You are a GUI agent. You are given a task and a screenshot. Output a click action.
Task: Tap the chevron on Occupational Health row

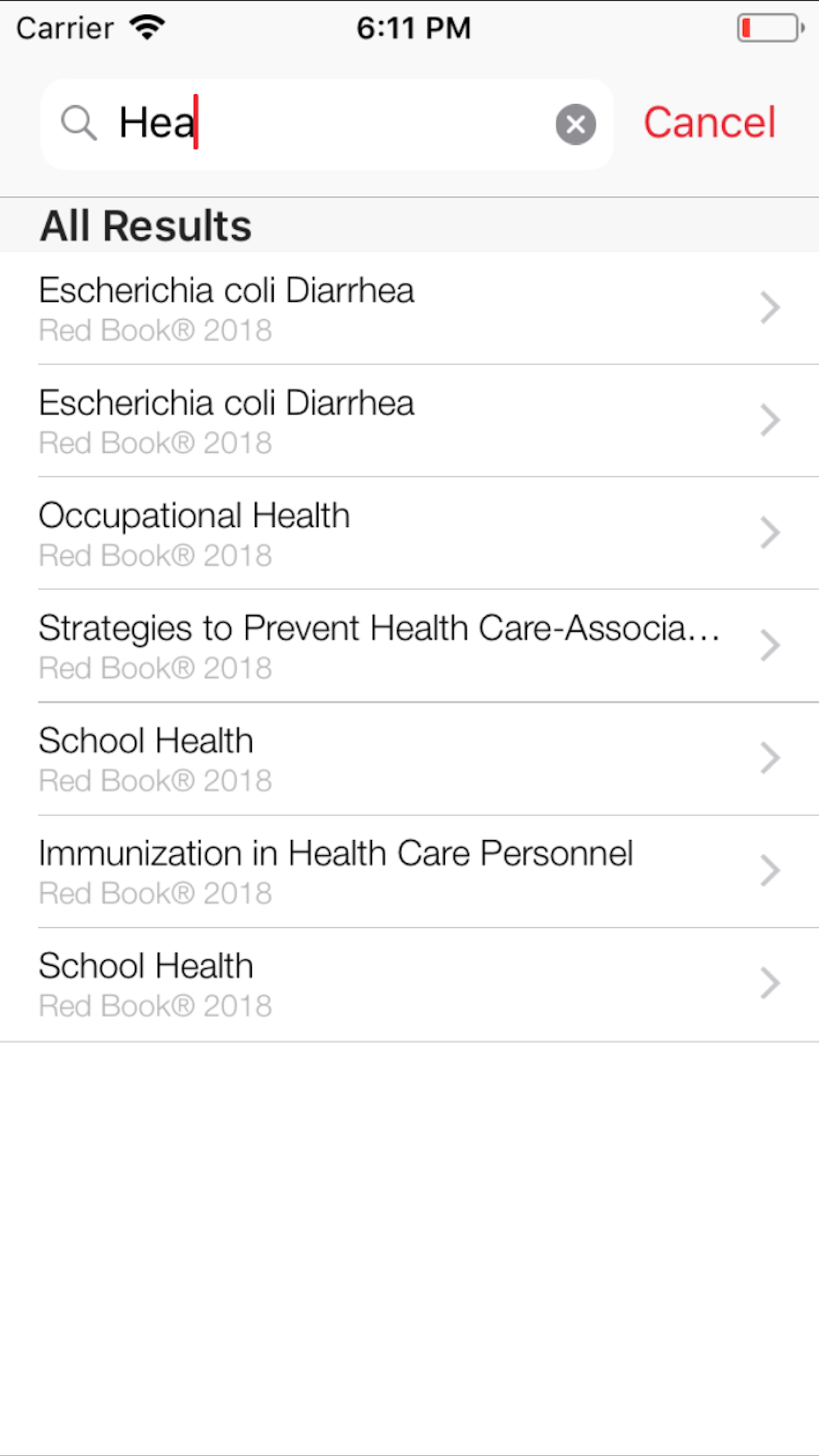(770, 533)
